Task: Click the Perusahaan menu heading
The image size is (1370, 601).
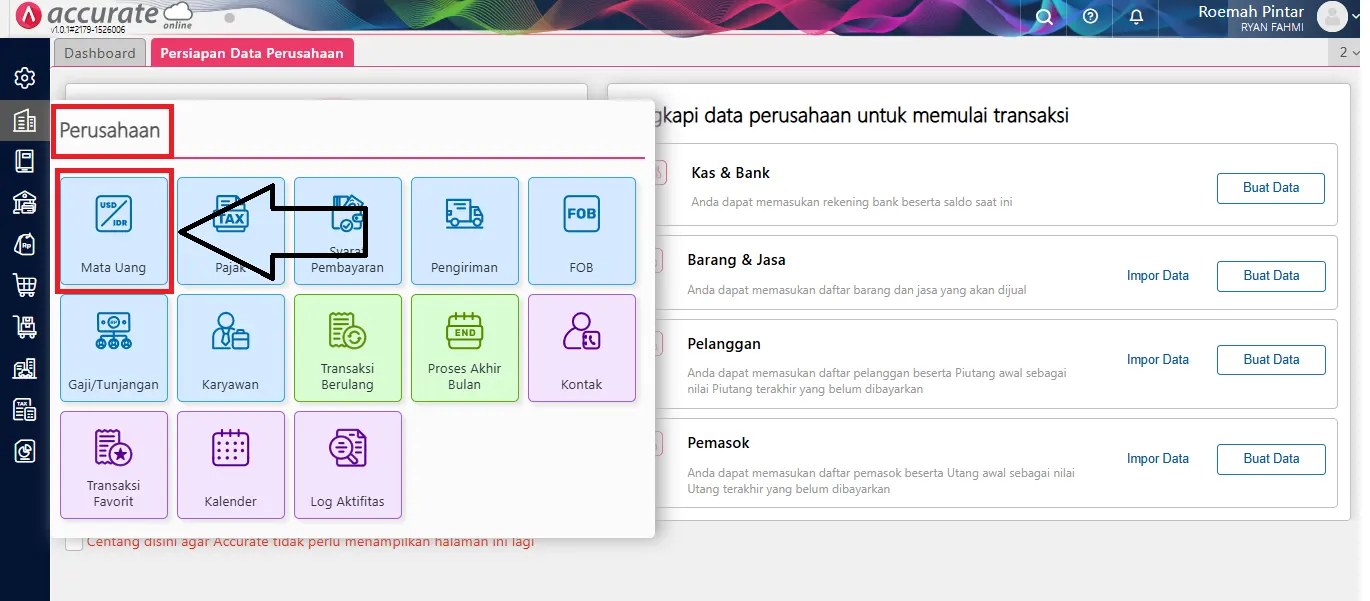Action: [110, 131]
